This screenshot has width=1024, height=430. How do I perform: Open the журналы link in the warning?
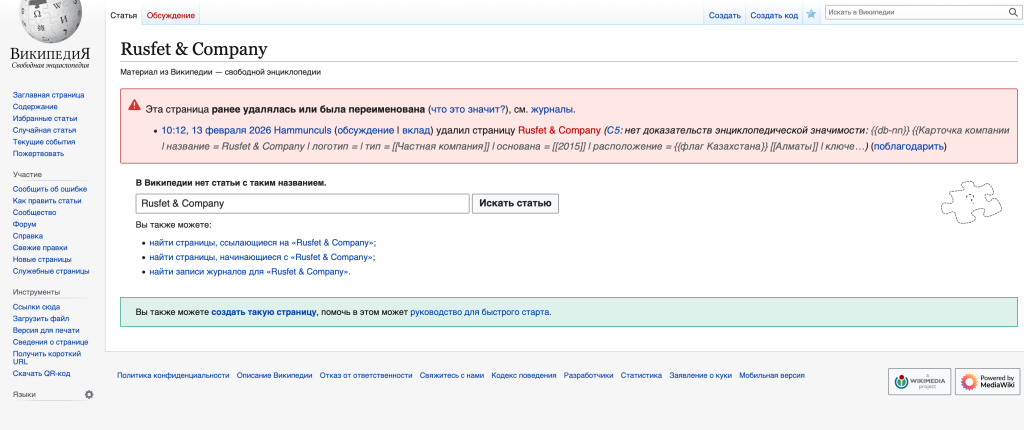[552, 109]
